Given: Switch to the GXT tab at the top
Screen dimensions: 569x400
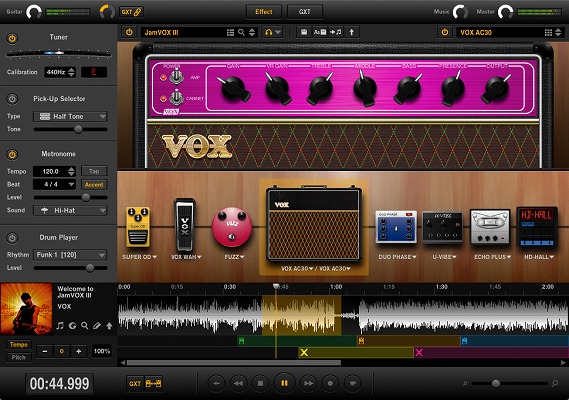Looking at the screenshot, I should [x=304, y=12].
